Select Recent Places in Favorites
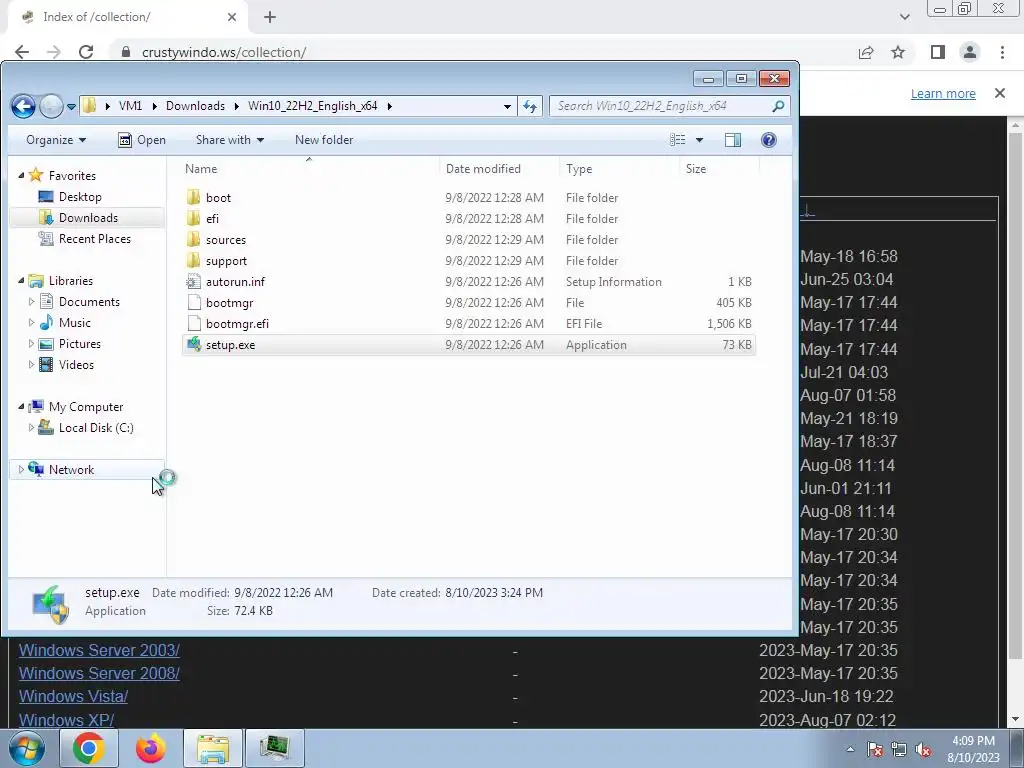The image size is (1024, 768). [95, 238]
